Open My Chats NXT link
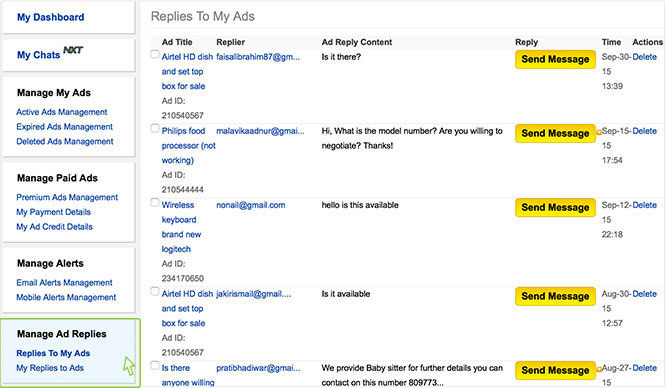This screenshot has height=388, width=667. (x=50, y=54)
